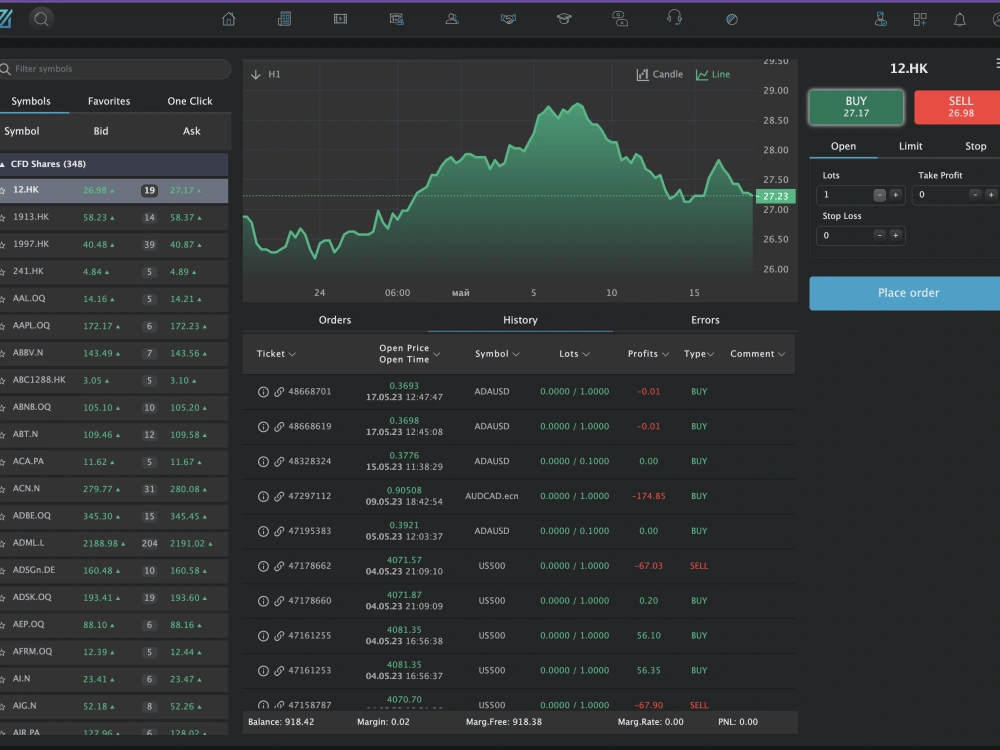Open the graduation cap education icon

pos(564,19)
